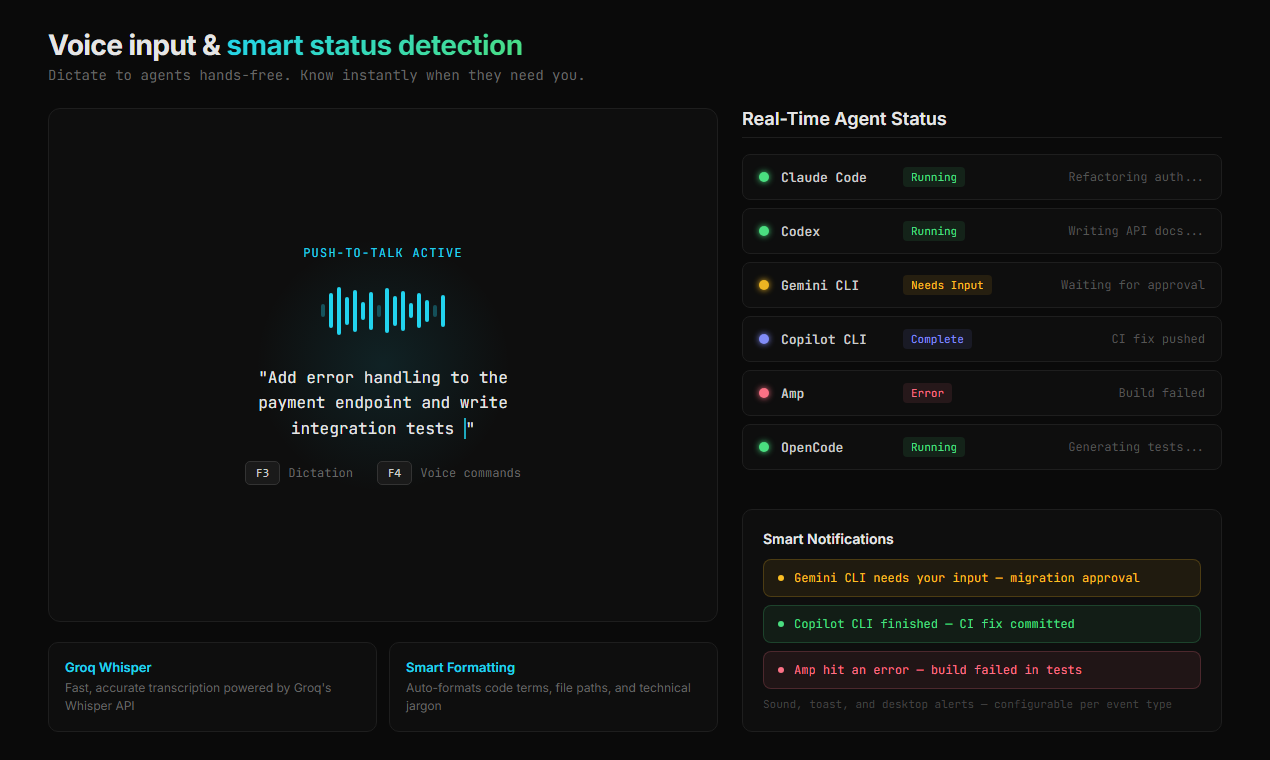Click the Groq Whisper card title
The image size is (1270, 760).
pyautogui.click(x=108, y=667)
